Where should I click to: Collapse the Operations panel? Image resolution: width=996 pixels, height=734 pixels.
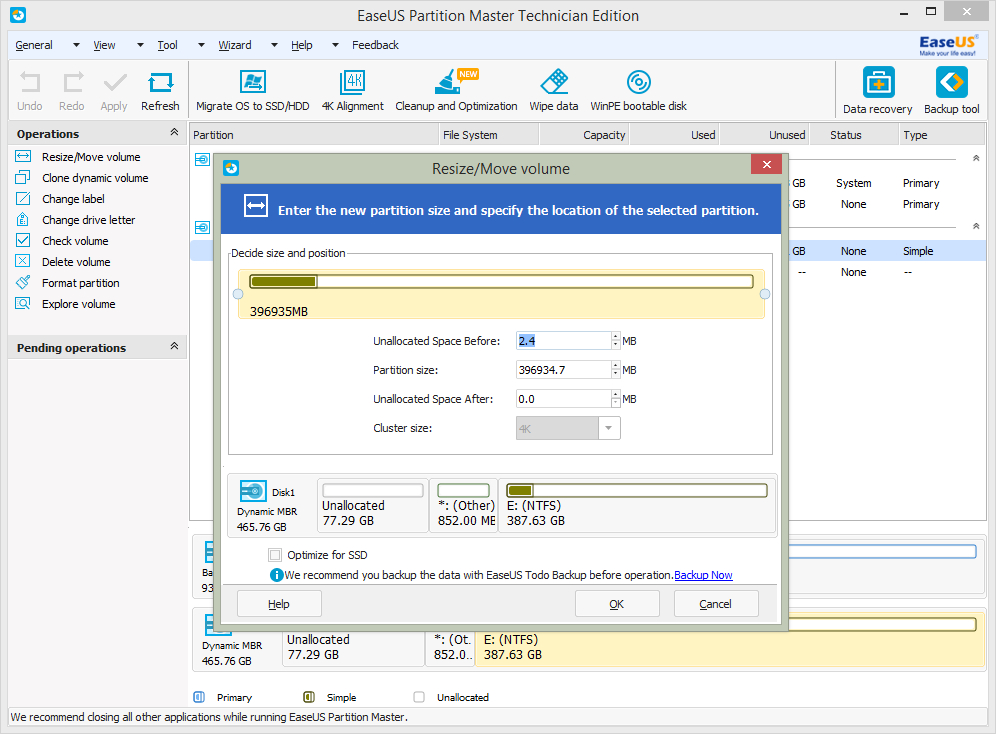174,132
